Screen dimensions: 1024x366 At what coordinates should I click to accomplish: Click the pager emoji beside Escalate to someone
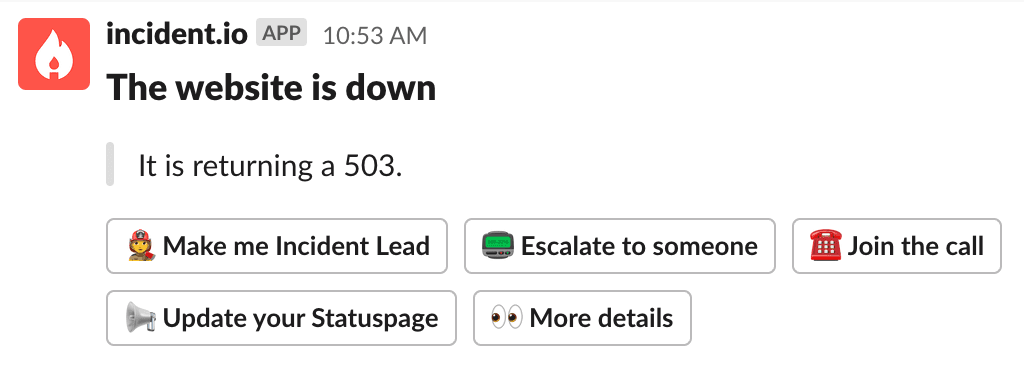[498, 246]
